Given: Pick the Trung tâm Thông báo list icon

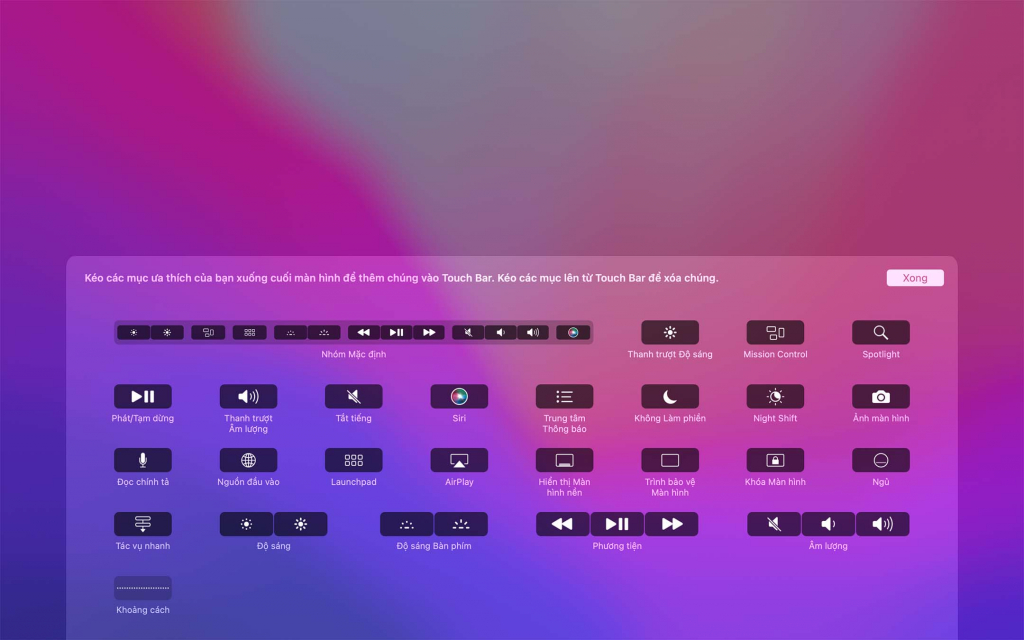Looking at the screenshot, I should click(564, 396).
